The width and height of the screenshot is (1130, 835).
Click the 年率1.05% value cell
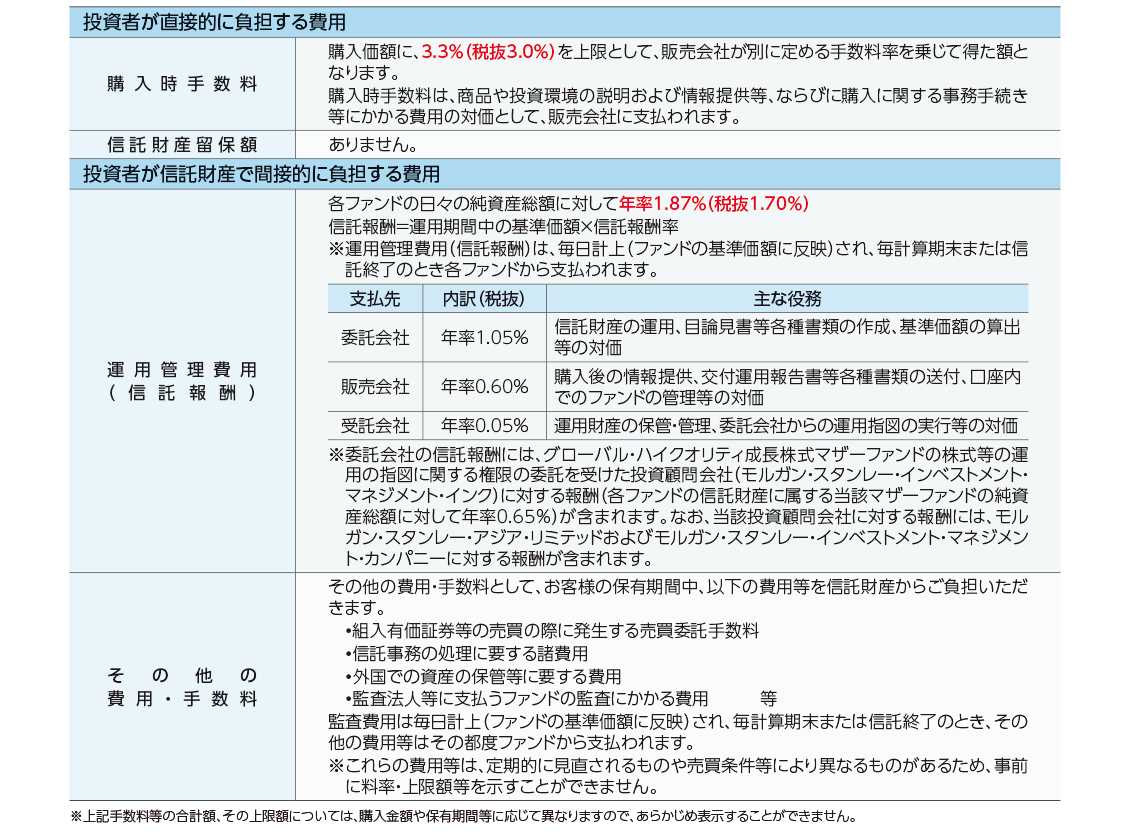pos(484,338)
